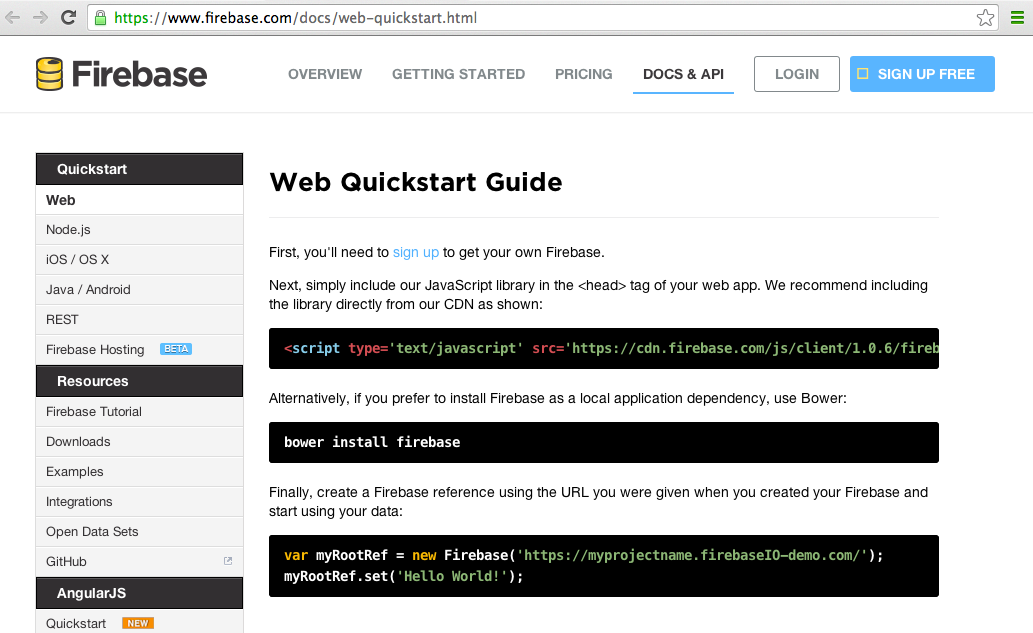Viewport: 1033px width, 633px height.
Task: Collapse the Quickstart sidebar section
Action: (139, 168)
